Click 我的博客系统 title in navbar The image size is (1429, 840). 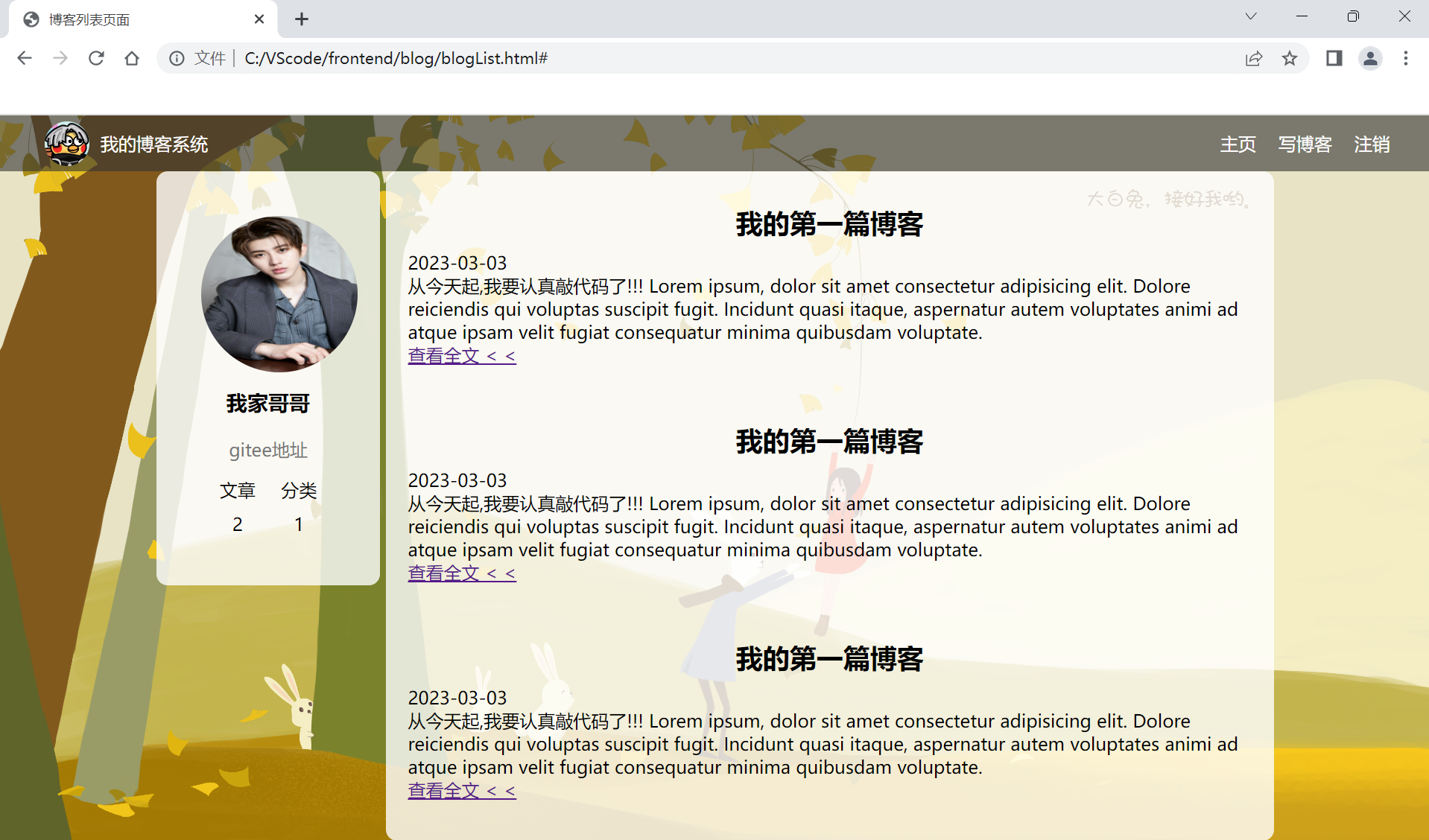click(154, 144)
